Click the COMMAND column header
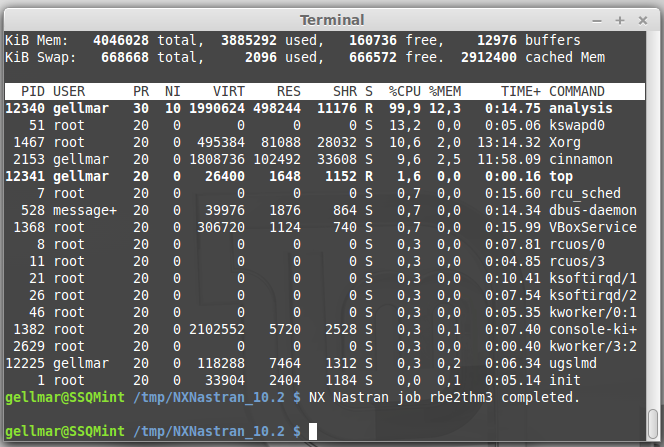This screenshot has width=664, height=447. pyautogui.click(x=577, y=91)
